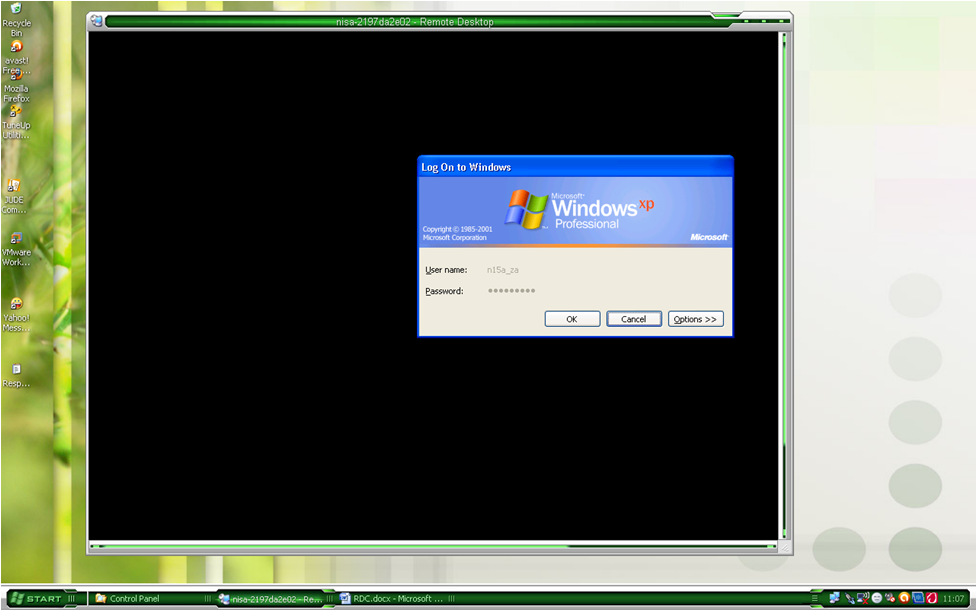Switch to RDC.docx Microsoft Word taskbar item
Image resolution: width=977 pixels, height=611 pixels.
[397, 599]
